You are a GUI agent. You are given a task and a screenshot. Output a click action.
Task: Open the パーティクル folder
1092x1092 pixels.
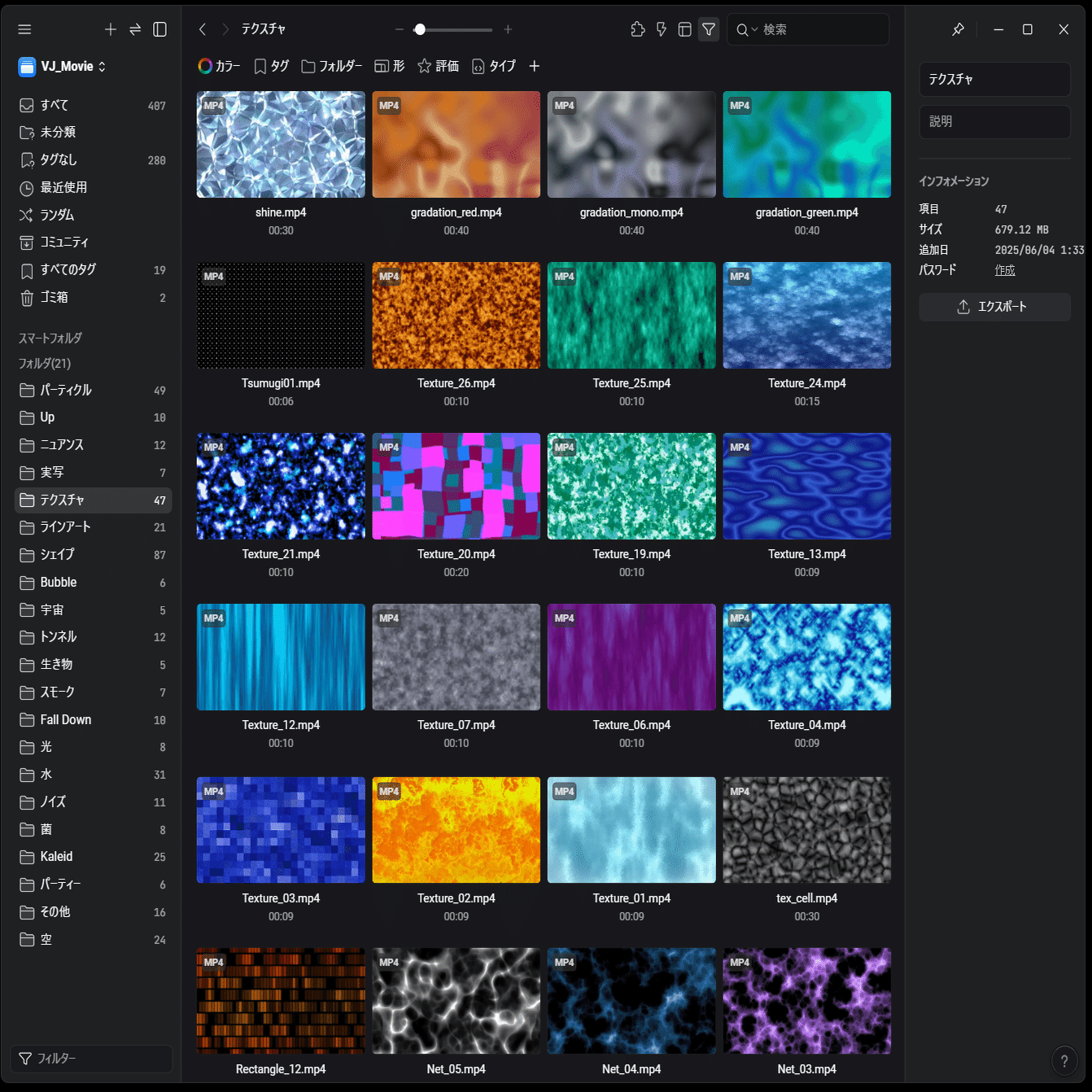point(93,390)
